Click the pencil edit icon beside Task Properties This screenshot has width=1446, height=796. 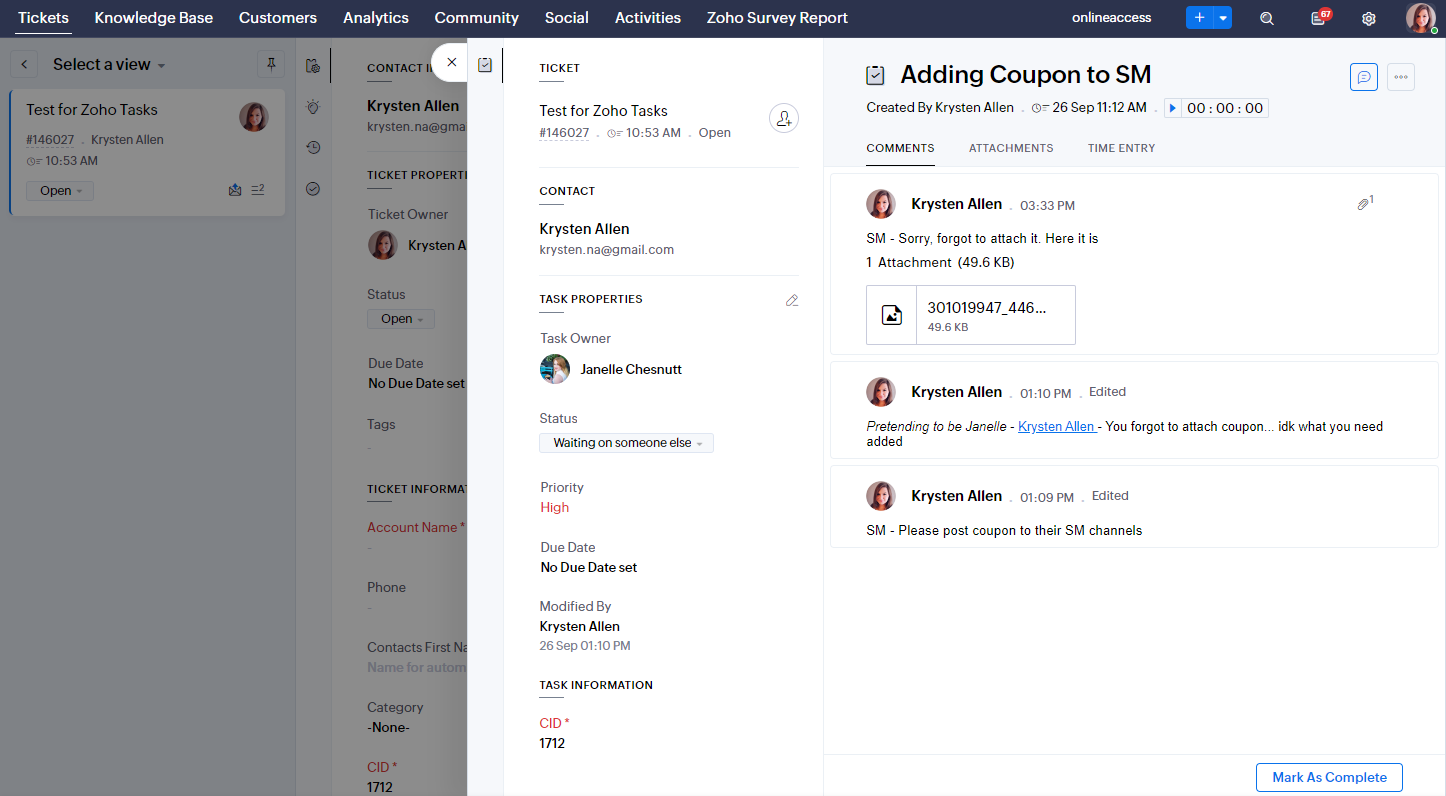coord(792,300)
